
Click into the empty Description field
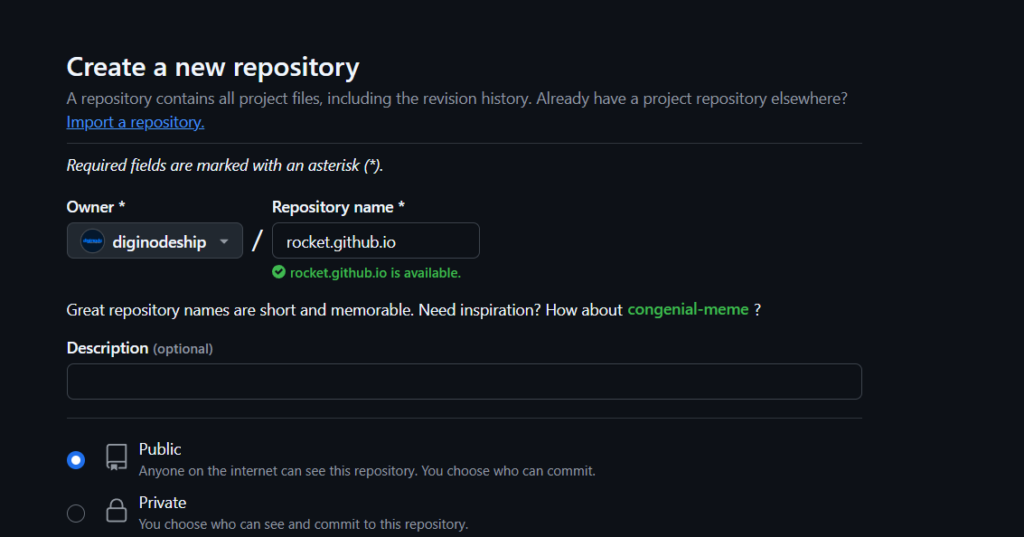coord(464,382)
